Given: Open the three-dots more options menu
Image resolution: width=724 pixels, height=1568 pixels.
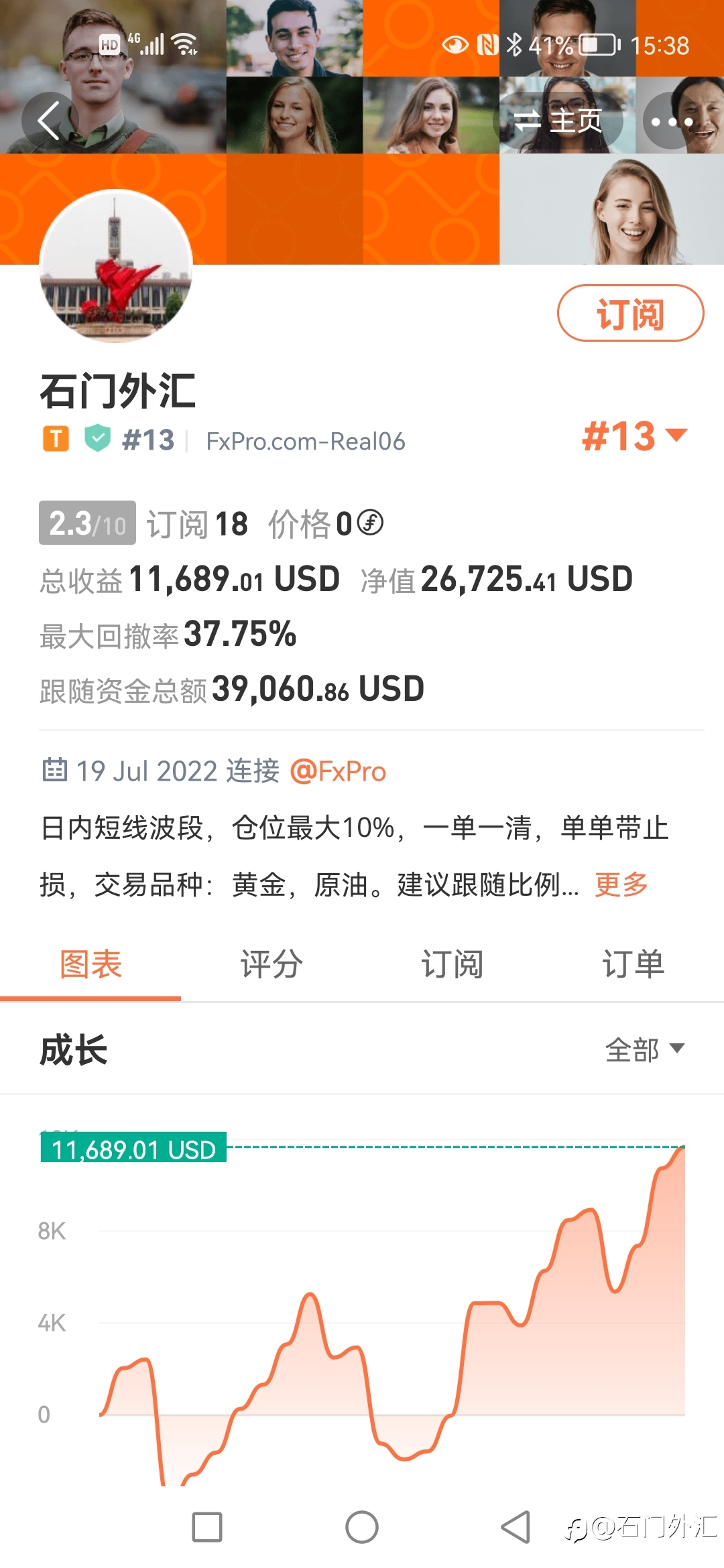Looking at the screenshot, I should pos(672,121).
